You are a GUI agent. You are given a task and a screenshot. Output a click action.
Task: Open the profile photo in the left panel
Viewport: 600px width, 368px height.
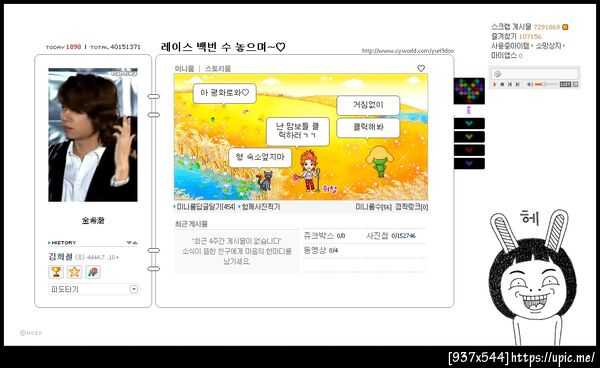tap(93, 135)
